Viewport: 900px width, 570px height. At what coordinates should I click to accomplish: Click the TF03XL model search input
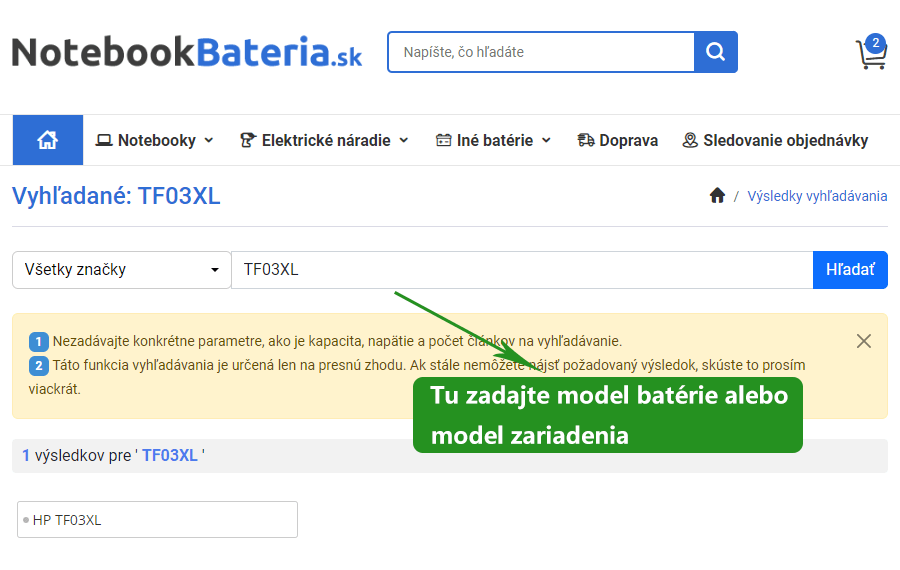pos(521,270)
